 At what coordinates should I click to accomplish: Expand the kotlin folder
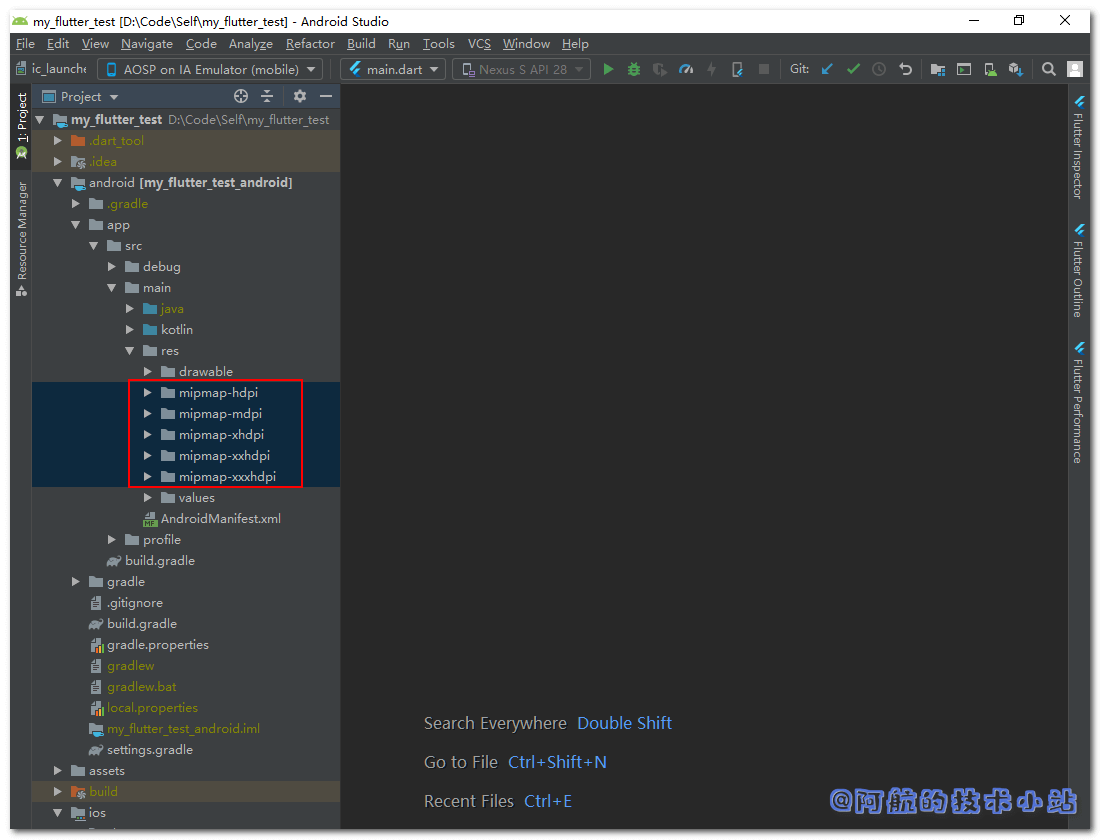click(130, 330)
